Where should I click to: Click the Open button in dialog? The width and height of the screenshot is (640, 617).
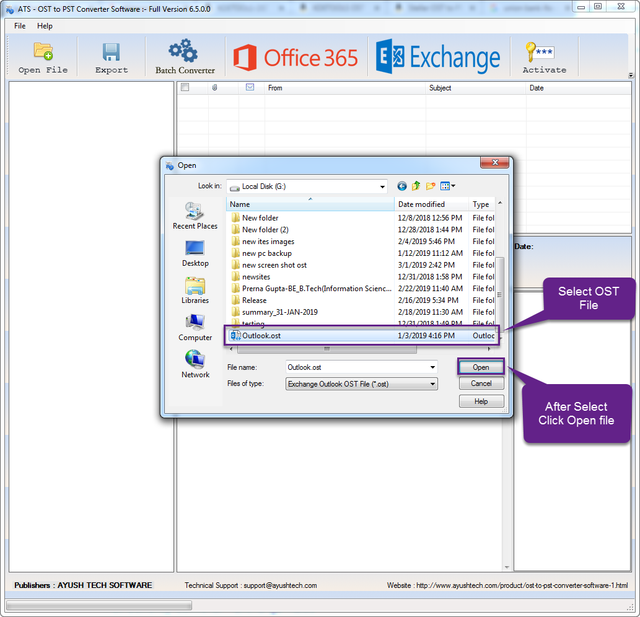pyautogui.click(x=481, y=367)
